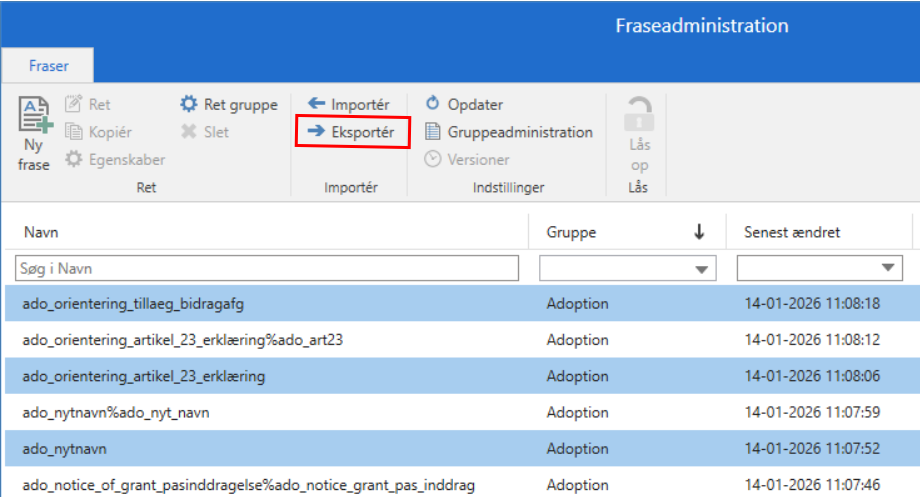Click the Versioner clock icon
The height and width of the screenshot is (497, 920).
[432, 159]
